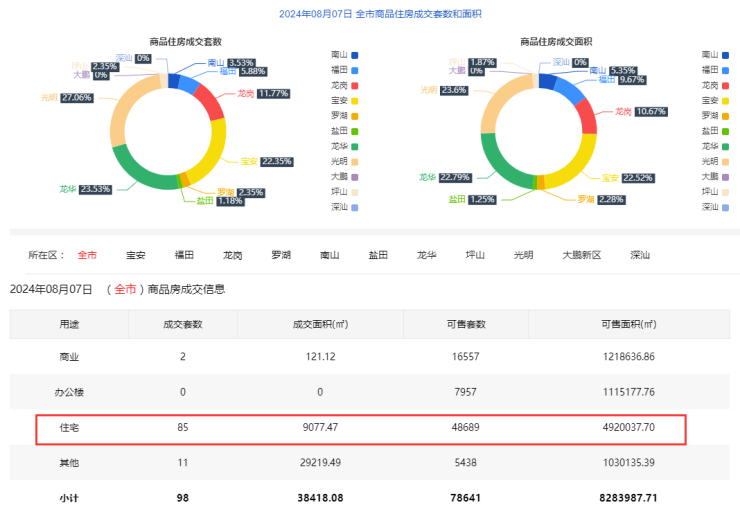Select the 全市 district tab

tap(88, 255)
